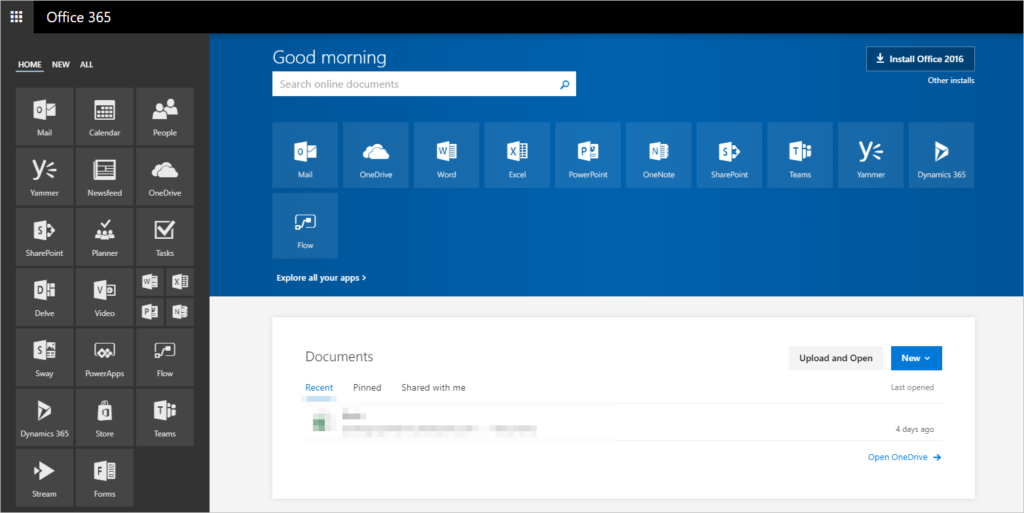
Task: Click small PowerPoint icon in launcher panel
Action: [x=150, y=312]
